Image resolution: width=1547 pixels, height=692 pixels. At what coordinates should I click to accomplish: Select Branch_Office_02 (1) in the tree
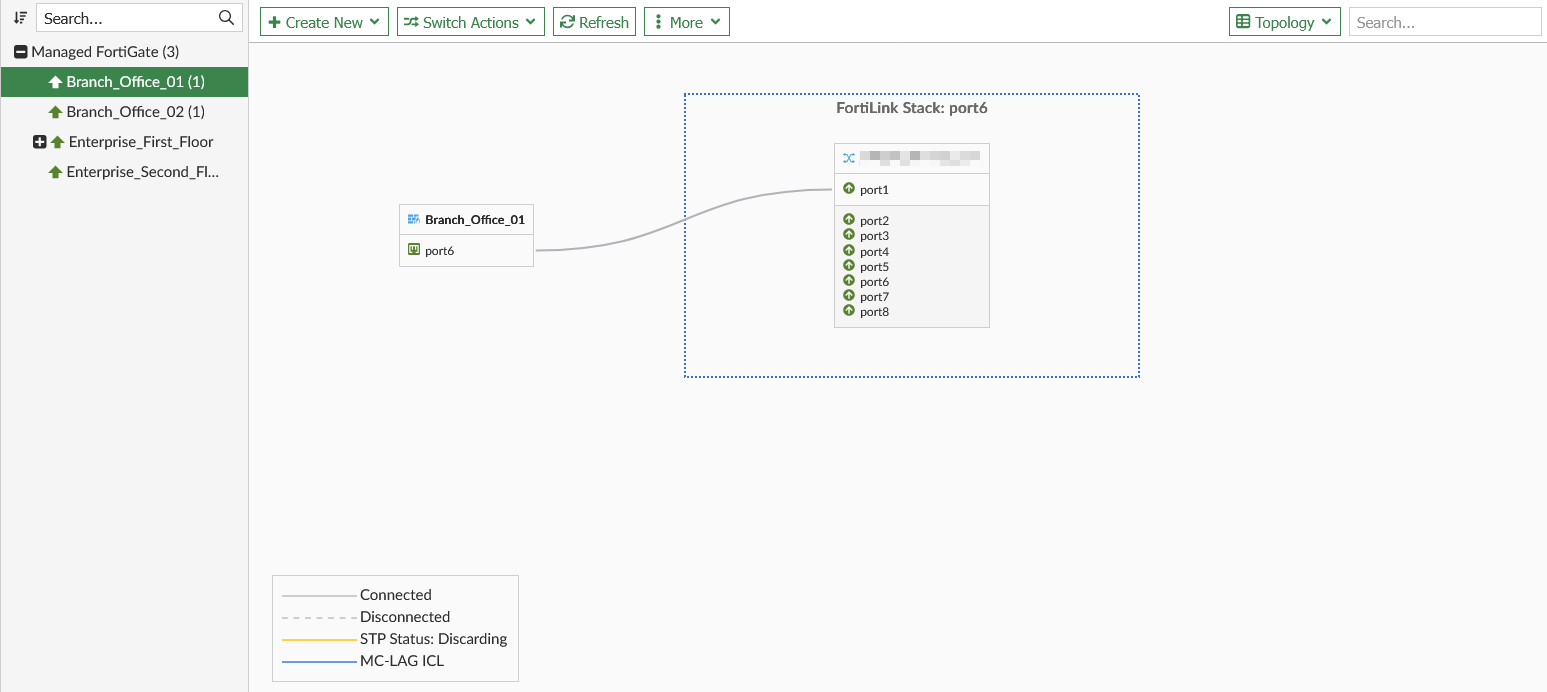[124, 112]
